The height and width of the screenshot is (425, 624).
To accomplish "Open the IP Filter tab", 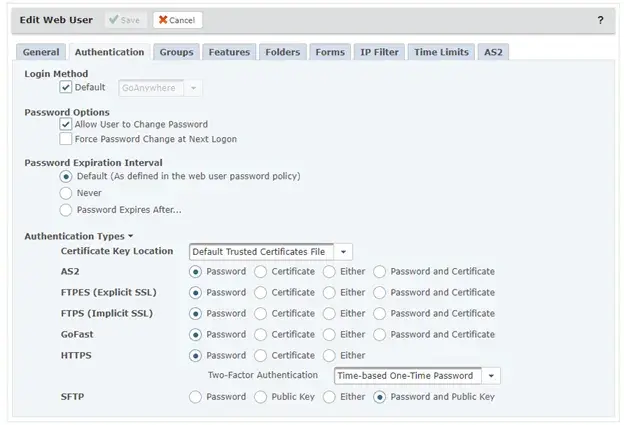I will tap(378, 52).
